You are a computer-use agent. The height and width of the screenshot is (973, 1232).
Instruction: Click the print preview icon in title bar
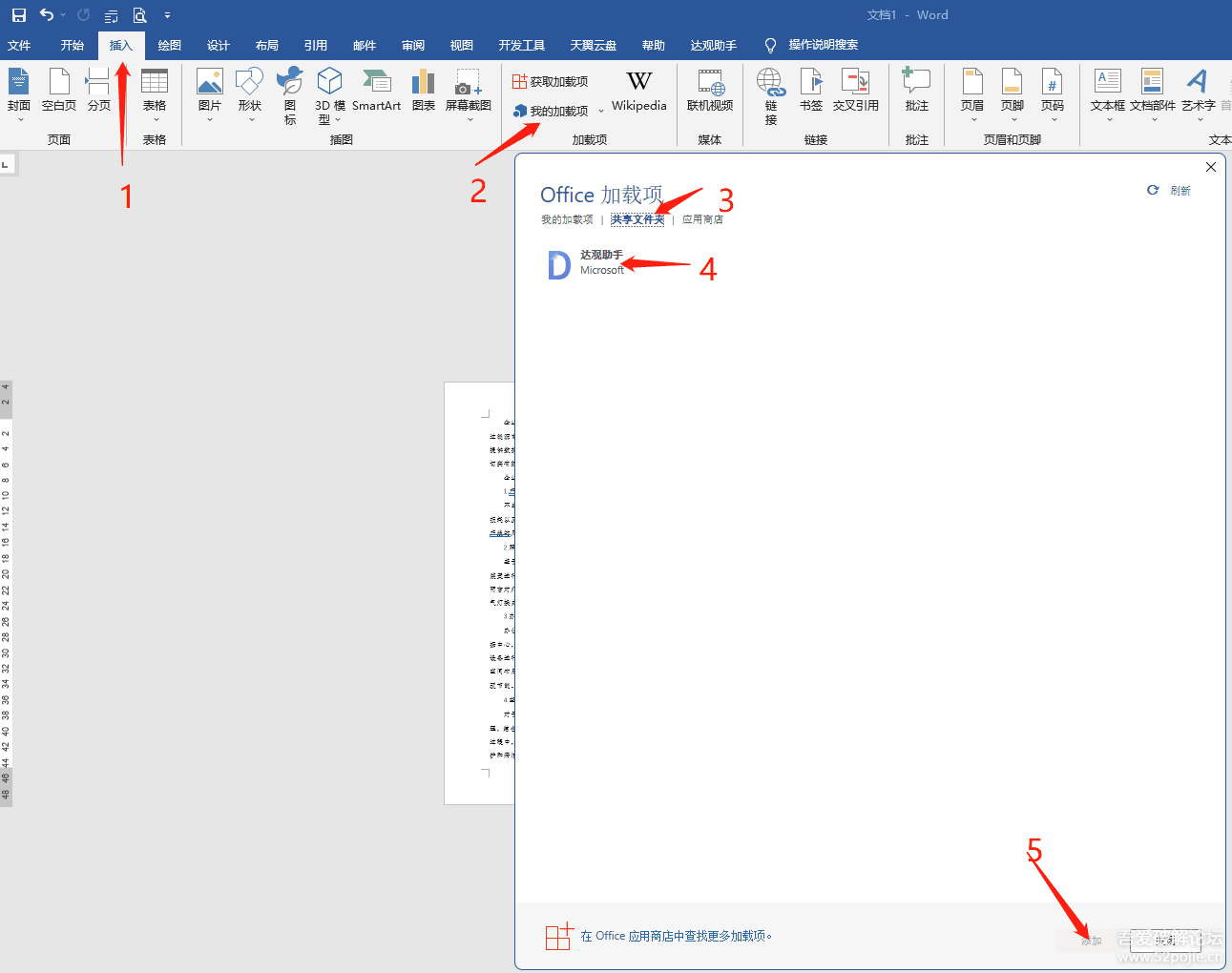click(x=140, y=15)
